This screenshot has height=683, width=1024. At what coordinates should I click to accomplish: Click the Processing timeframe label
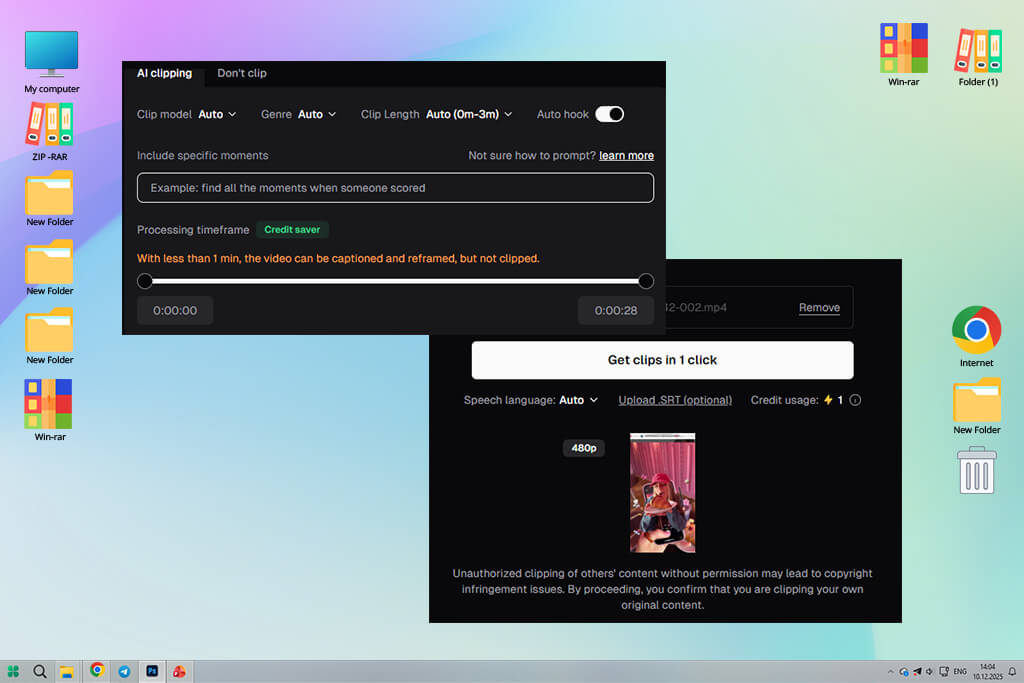click(193, 230)
